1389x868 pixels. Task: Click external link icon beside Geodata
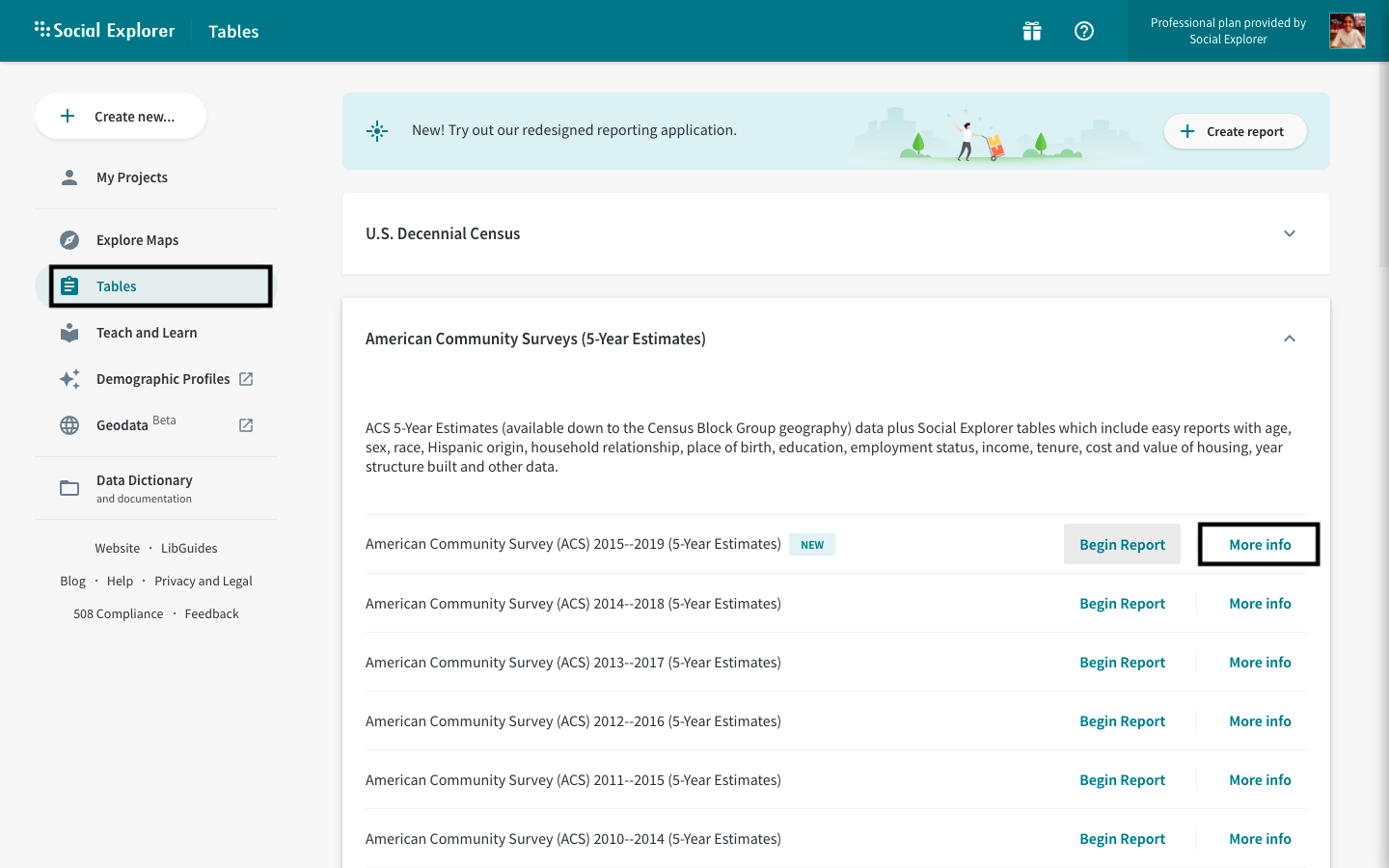[x=246, y=425]
